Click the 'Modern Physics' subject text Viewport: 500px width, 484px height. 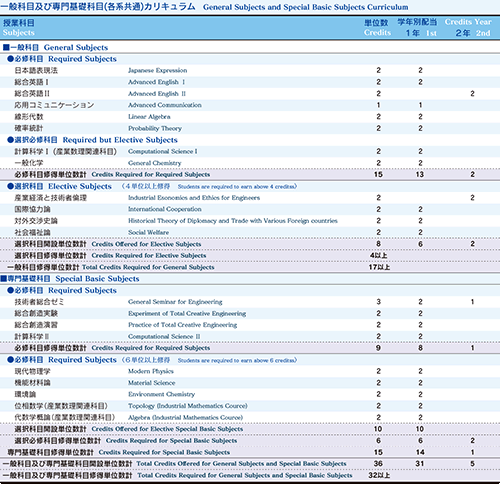[151, 371]
